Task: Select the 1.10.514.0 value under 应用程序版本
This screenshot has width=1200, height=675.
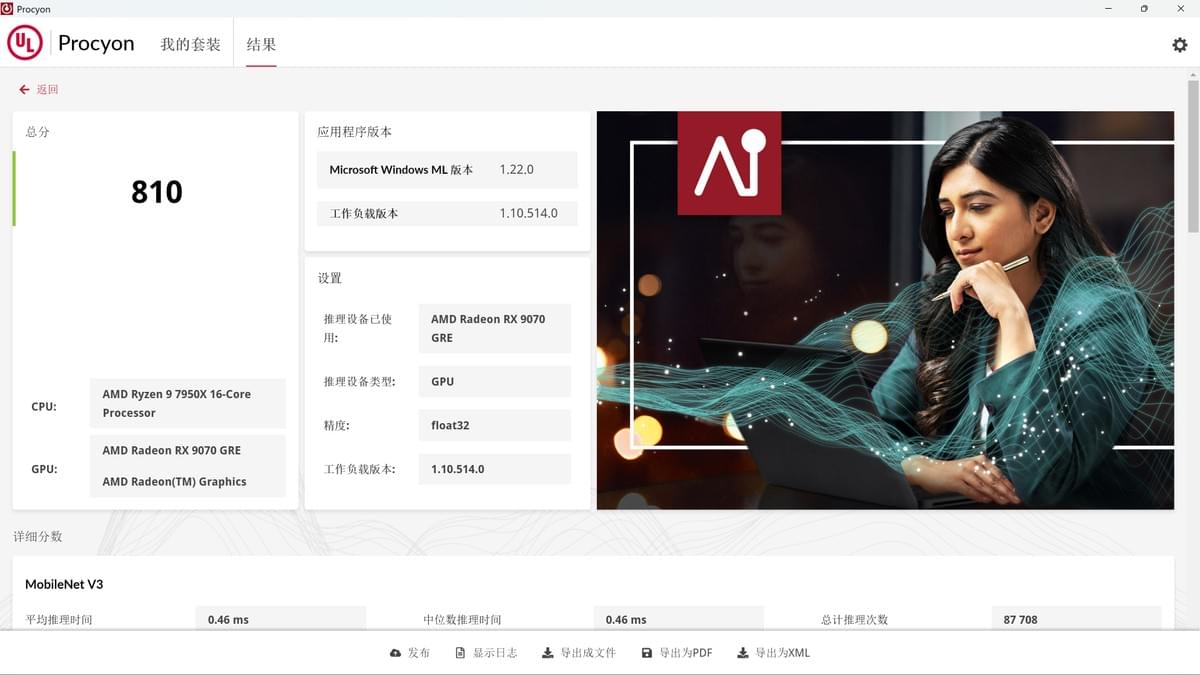Action: 528,213
